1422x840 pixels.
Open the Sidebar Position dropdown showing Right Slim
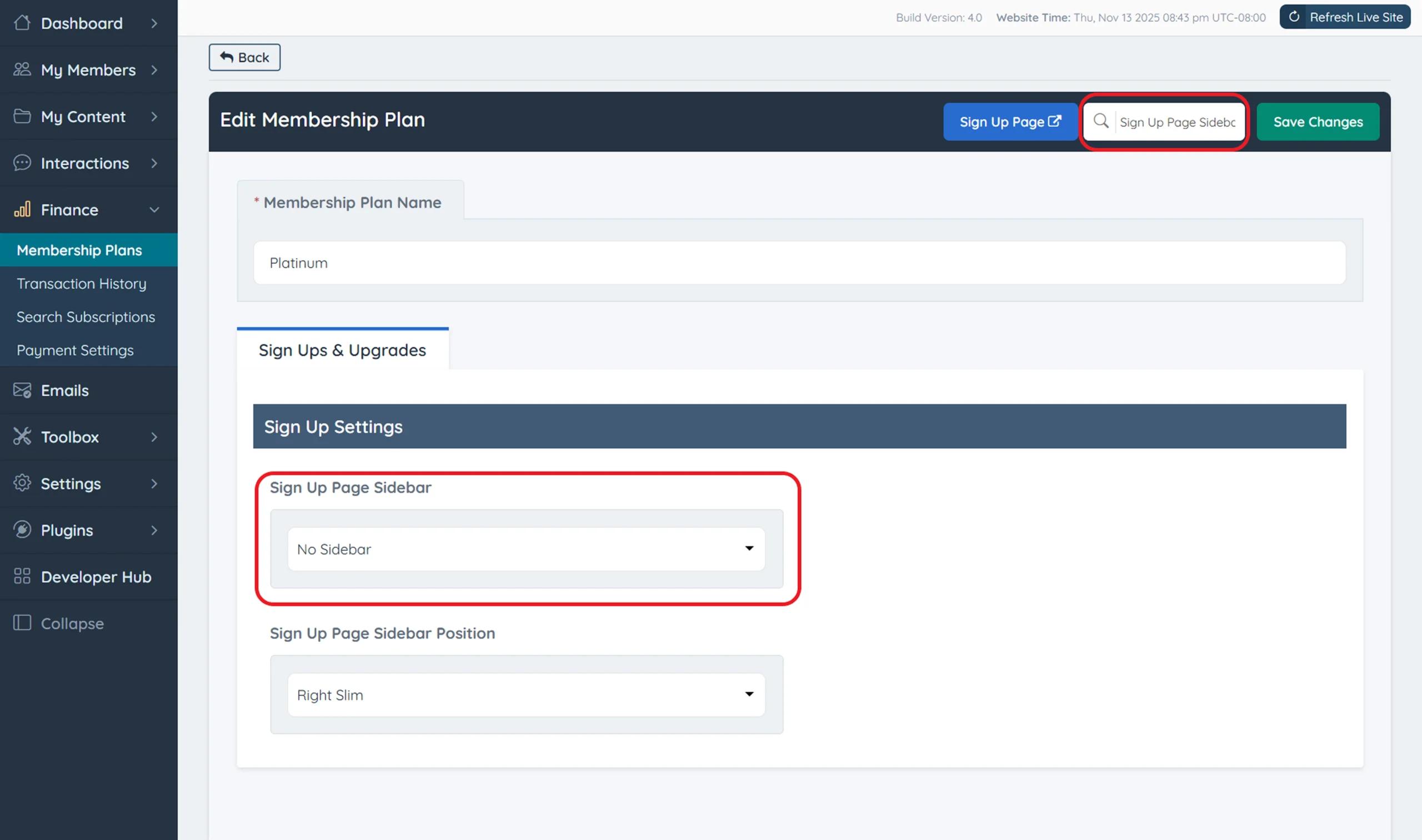click(x=525, y=695)
